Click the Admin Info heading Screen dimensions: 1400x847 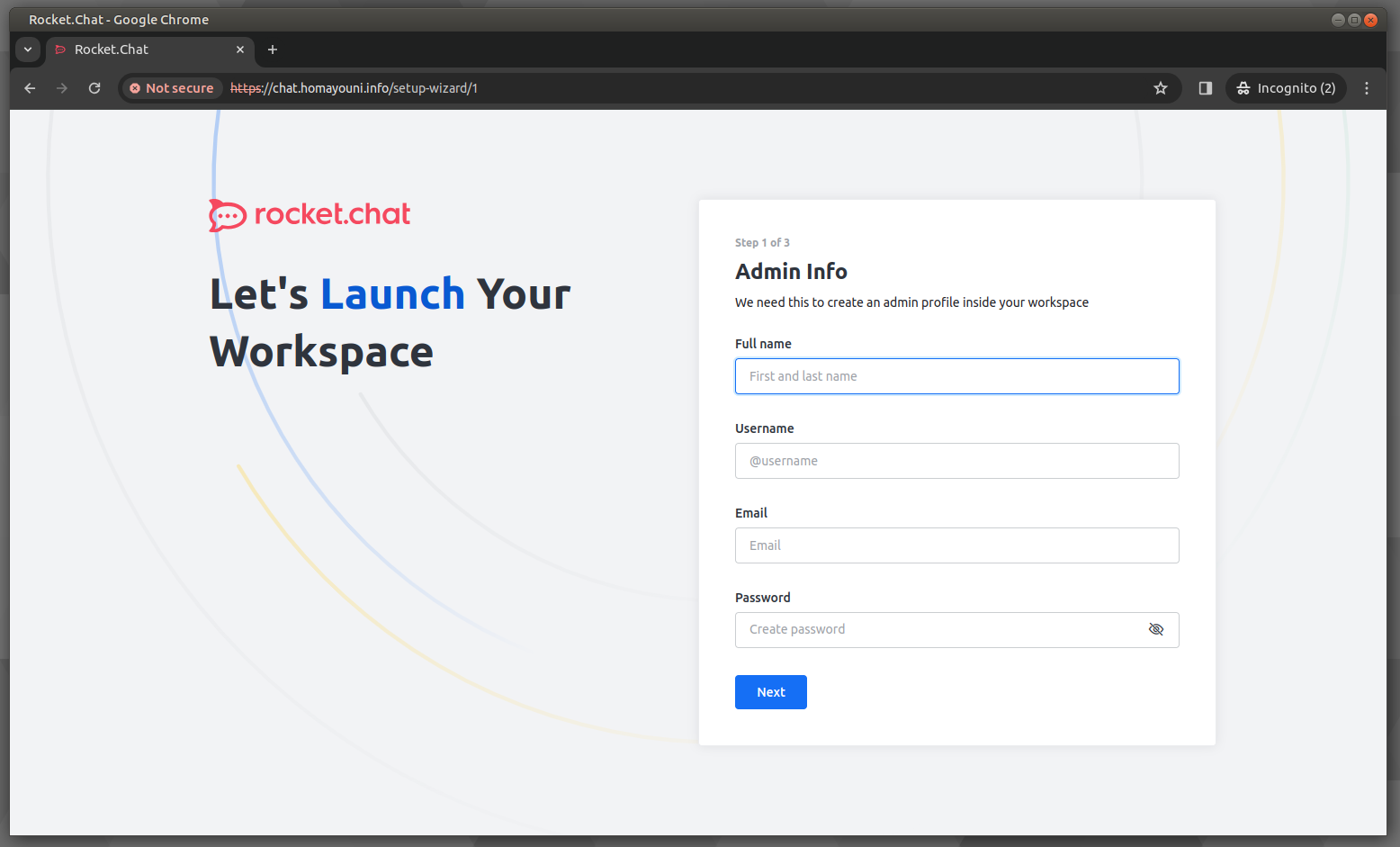point(791,272)
